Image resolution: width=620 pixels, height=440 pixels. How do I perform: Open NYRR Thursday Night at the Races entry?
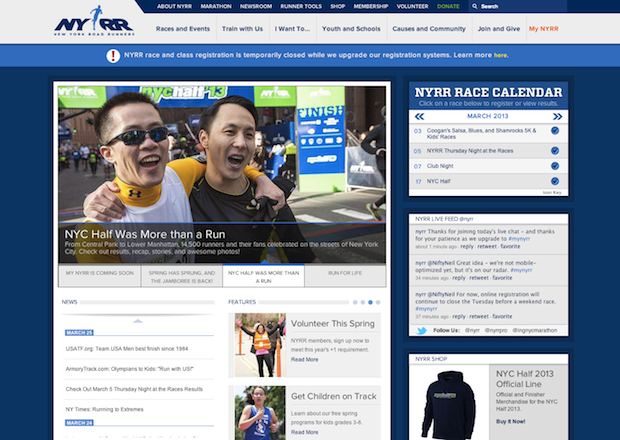pos(470,151)
